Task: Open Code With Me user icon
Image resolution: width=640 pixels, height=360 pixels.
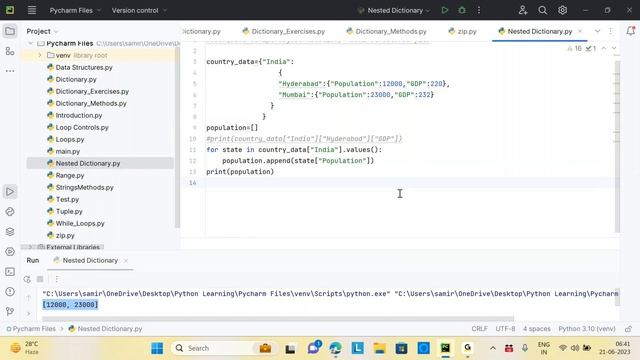Action: point(523,10)
